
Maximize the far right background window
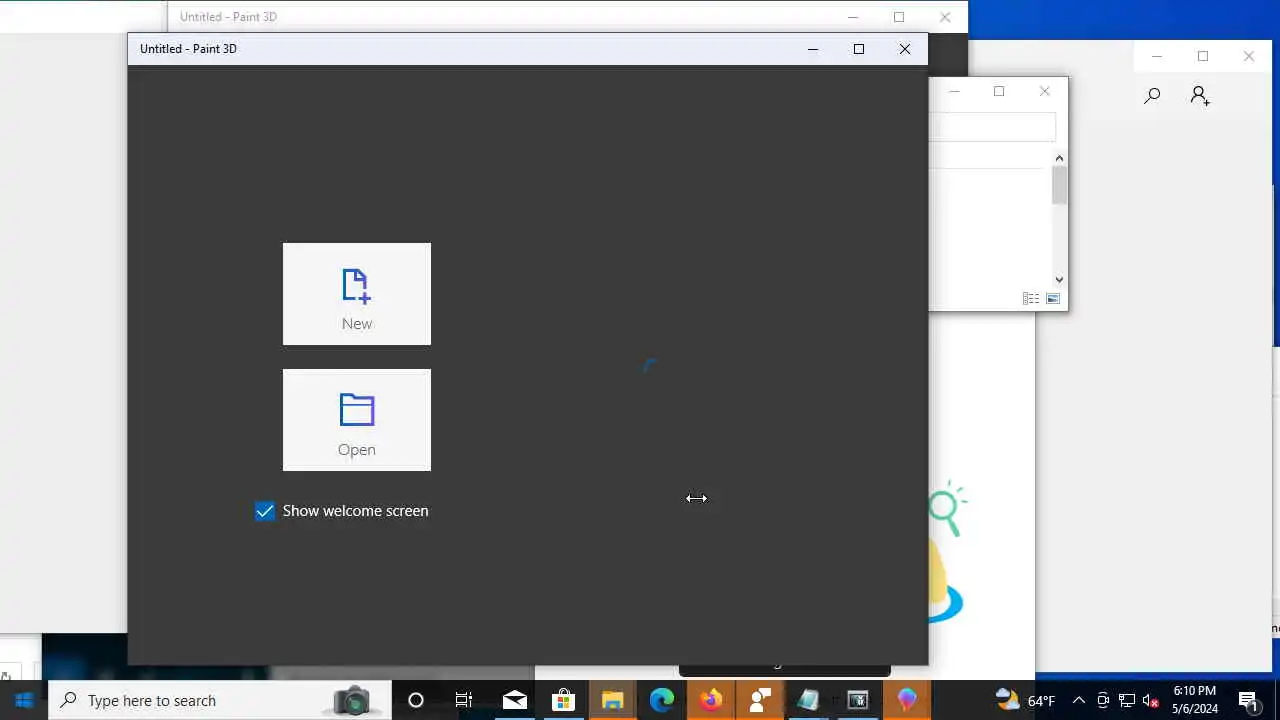click(1203, 56)
